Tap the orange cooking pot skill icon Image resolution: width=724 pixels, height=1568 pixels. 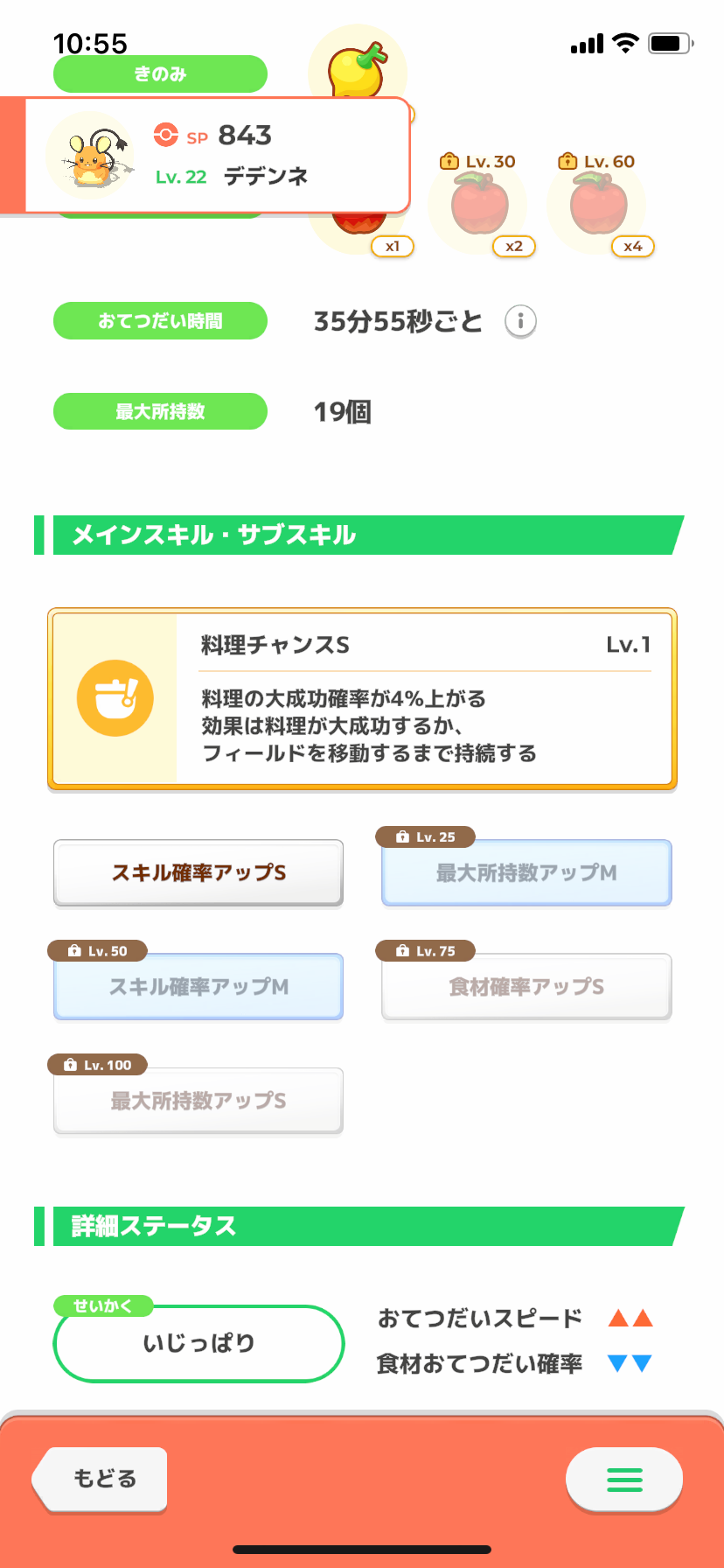(x=115, y=697)
